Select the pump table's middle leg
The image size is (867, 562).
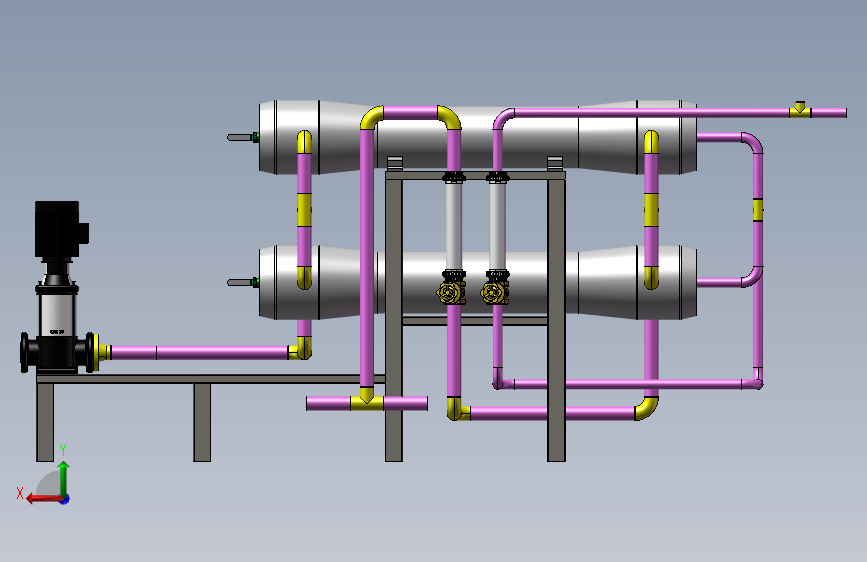[202, 423]
